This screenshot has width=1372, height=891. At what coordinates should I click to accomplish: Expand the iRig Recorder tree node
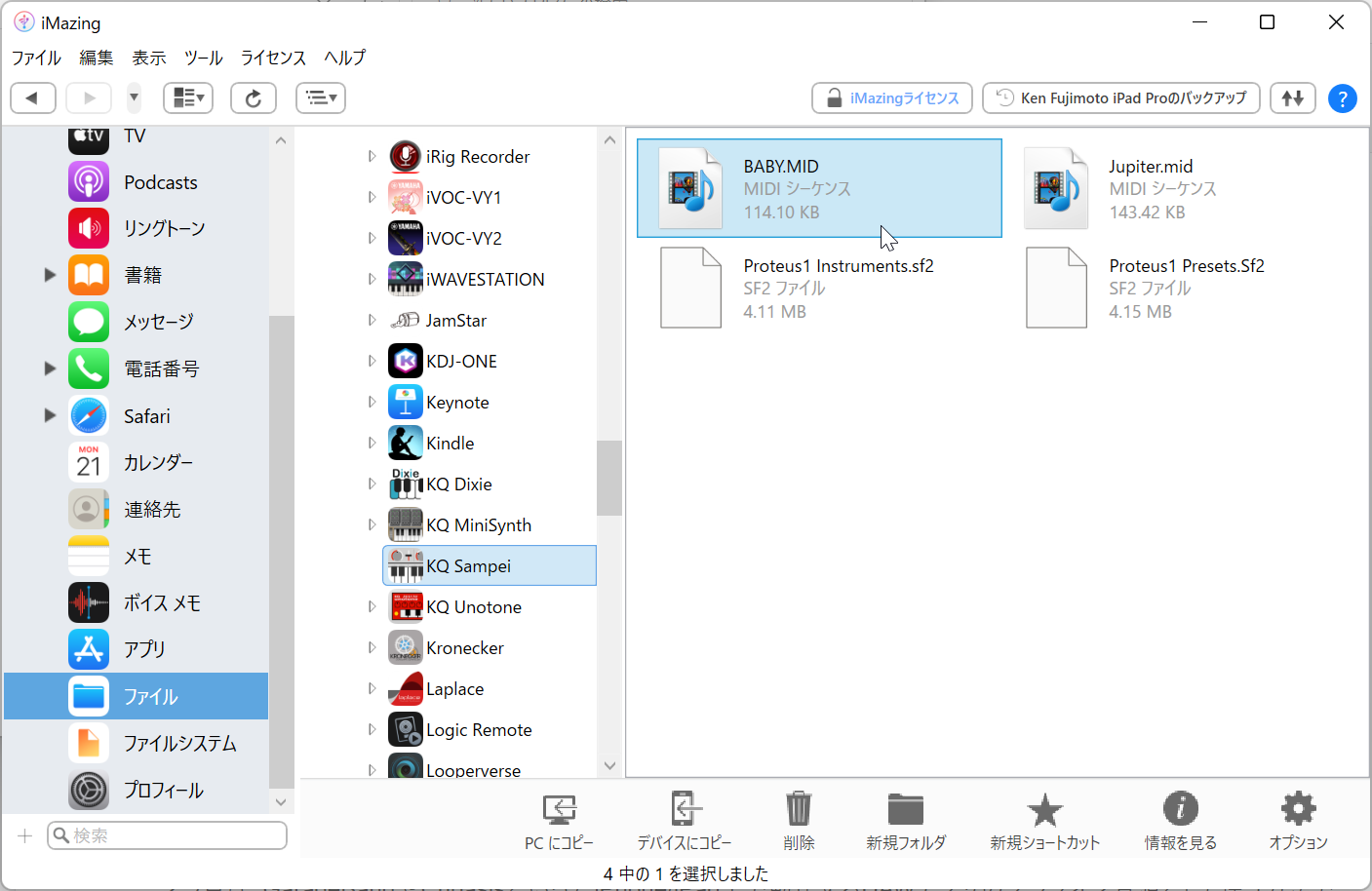[372, 156]
